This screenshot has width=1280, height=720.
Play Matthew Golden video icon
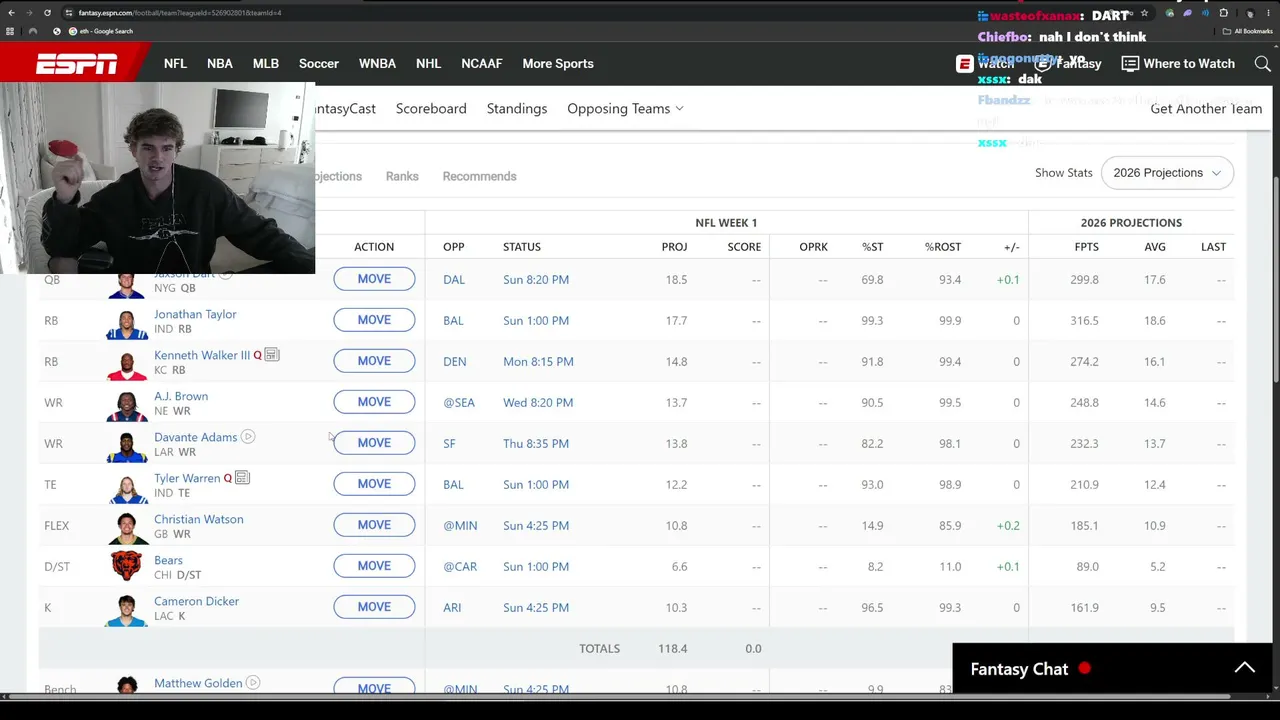click(x=253, y=683)
